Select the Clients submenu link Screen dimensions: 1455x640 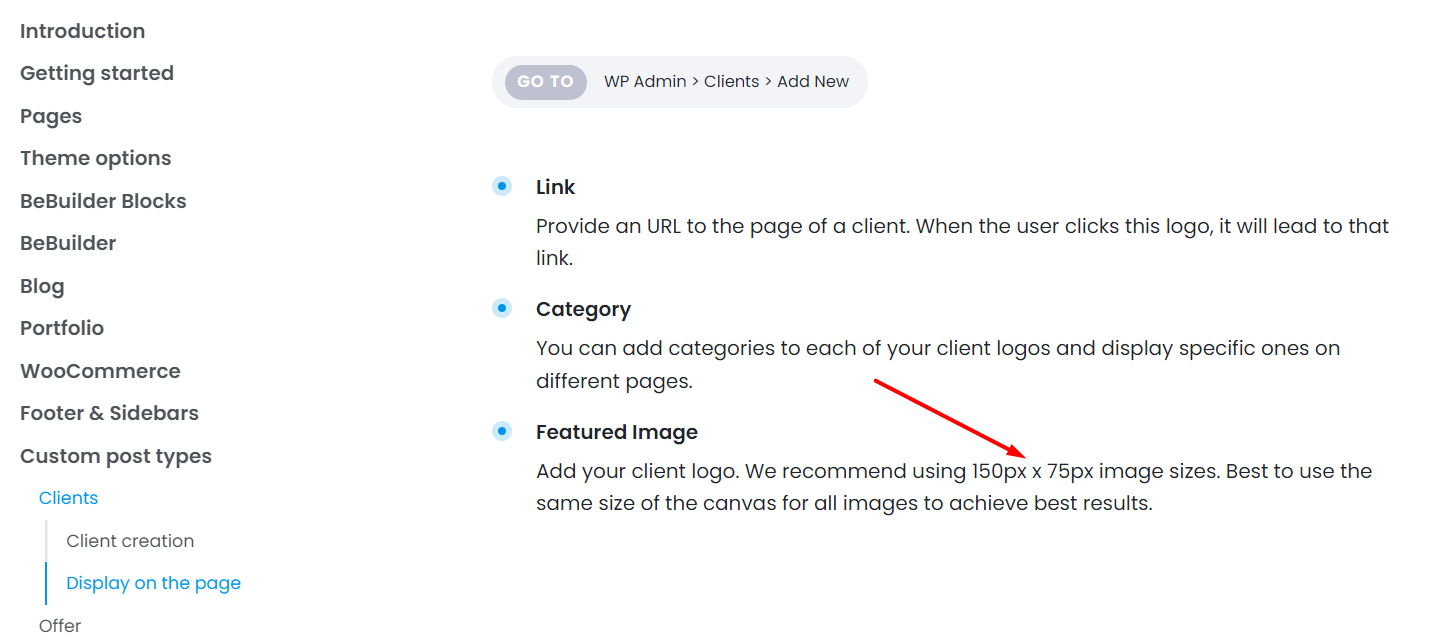coord(68,498)
